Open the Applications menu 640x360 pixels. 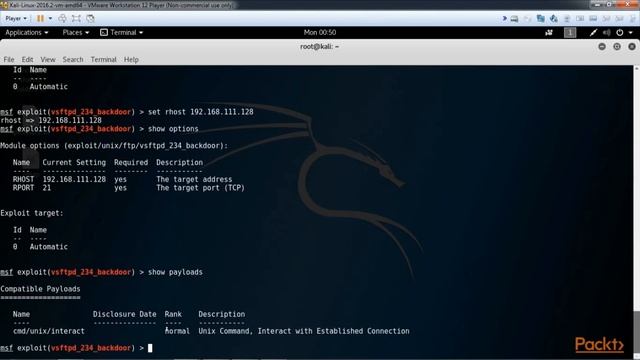click(27, 32)
